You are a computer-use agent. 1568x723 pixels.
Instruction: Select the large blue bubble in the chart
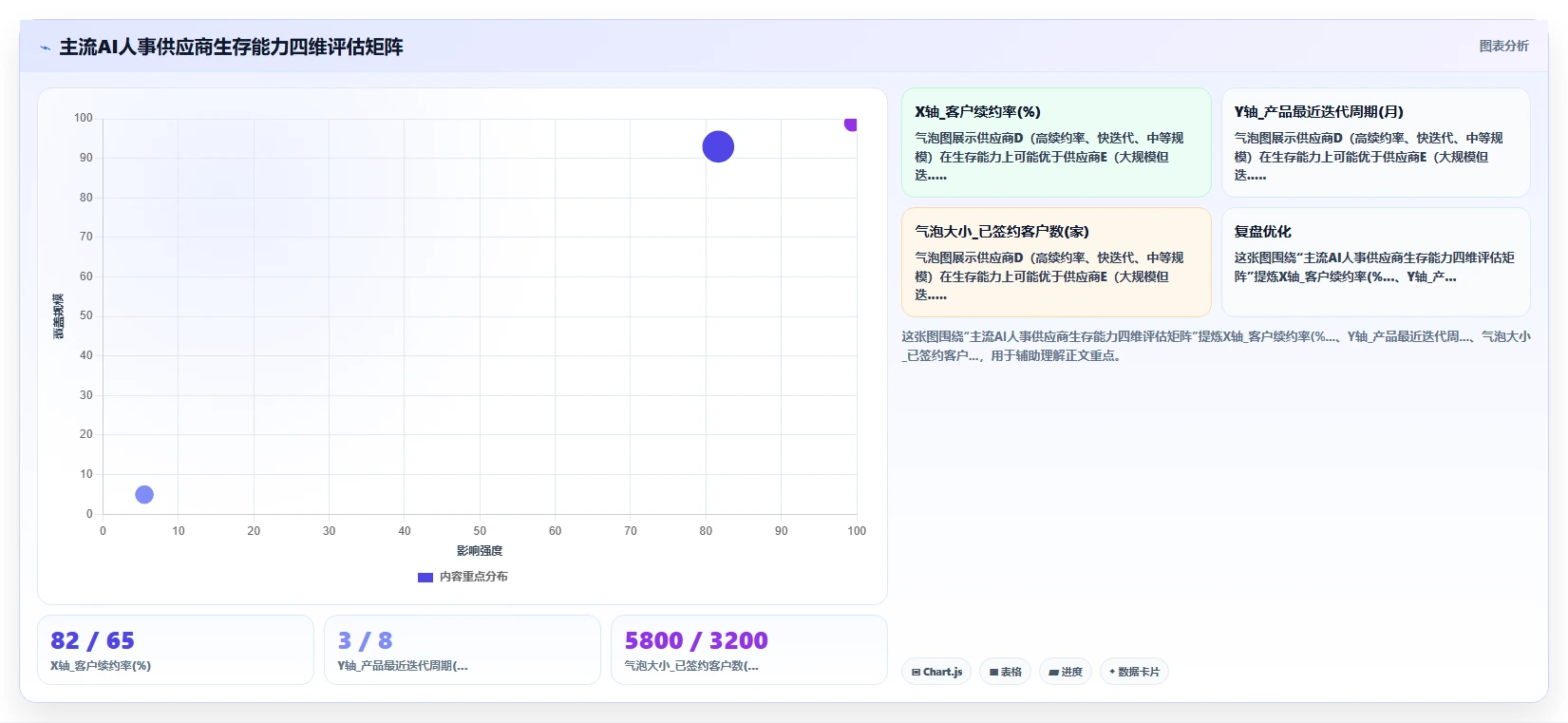[718, 146]
